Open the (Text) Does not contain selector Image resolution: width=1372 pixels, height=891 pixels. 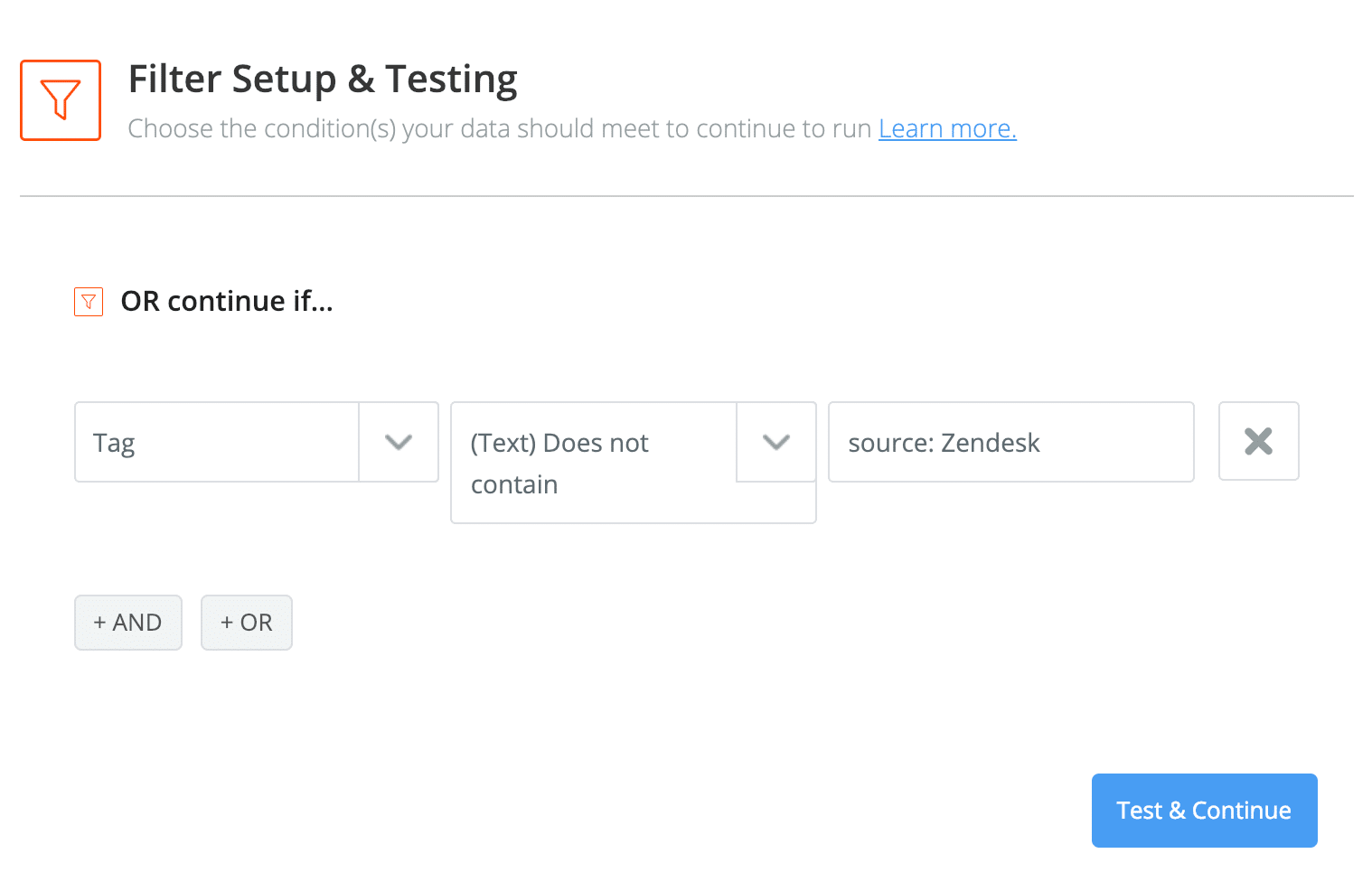click(634, 463)
